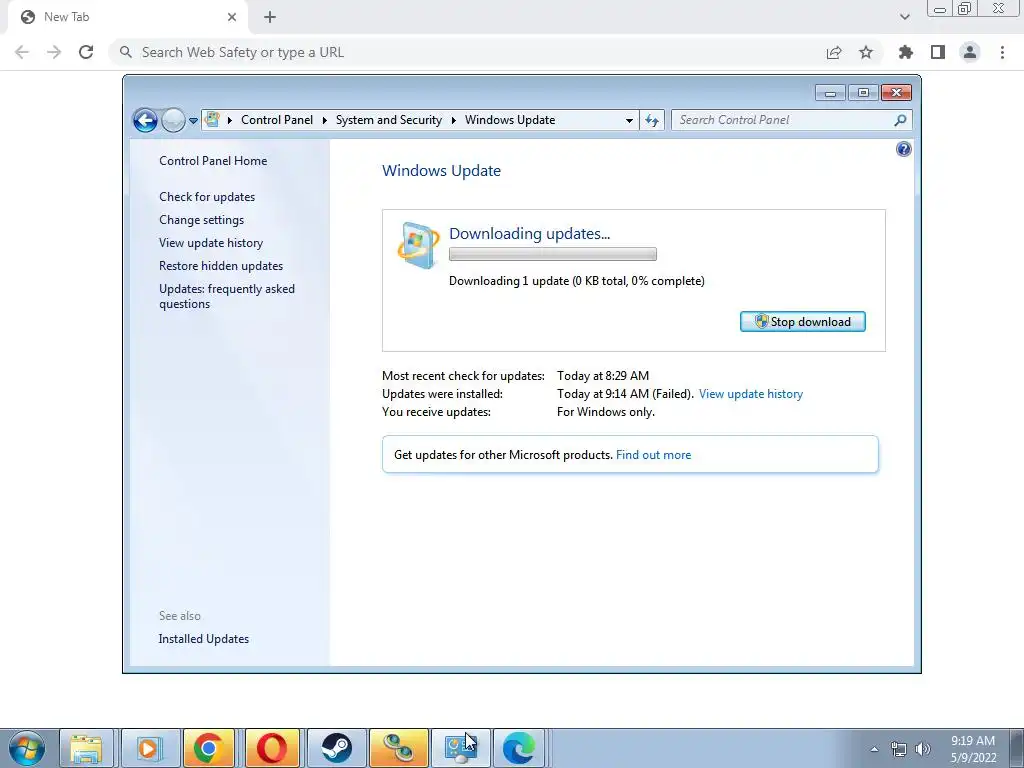Click the browser forward arrow
The image size is (1024, 768).
[x=54, y=52]
